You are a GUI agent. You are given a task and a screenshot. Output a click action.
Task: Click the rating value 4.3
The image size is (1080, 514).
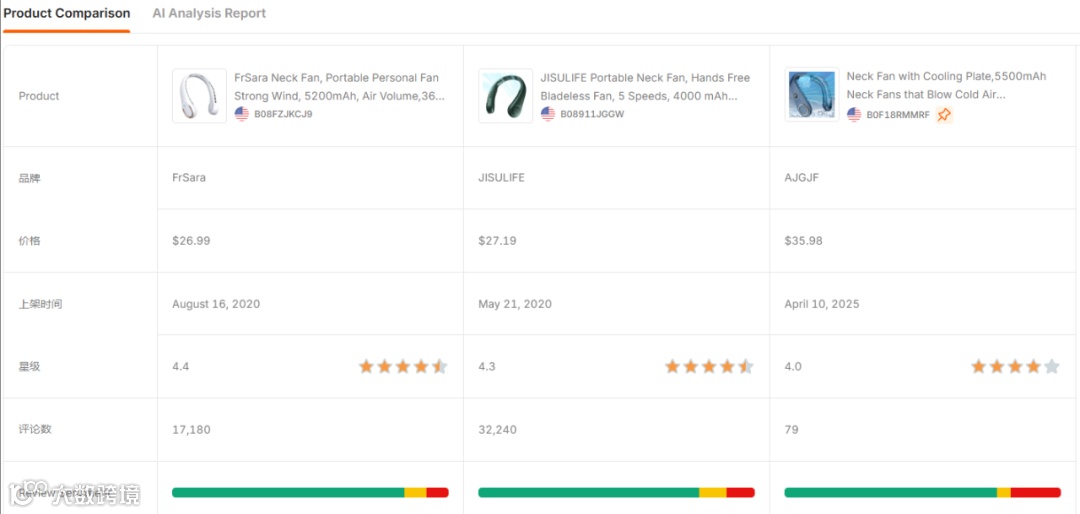487,367
